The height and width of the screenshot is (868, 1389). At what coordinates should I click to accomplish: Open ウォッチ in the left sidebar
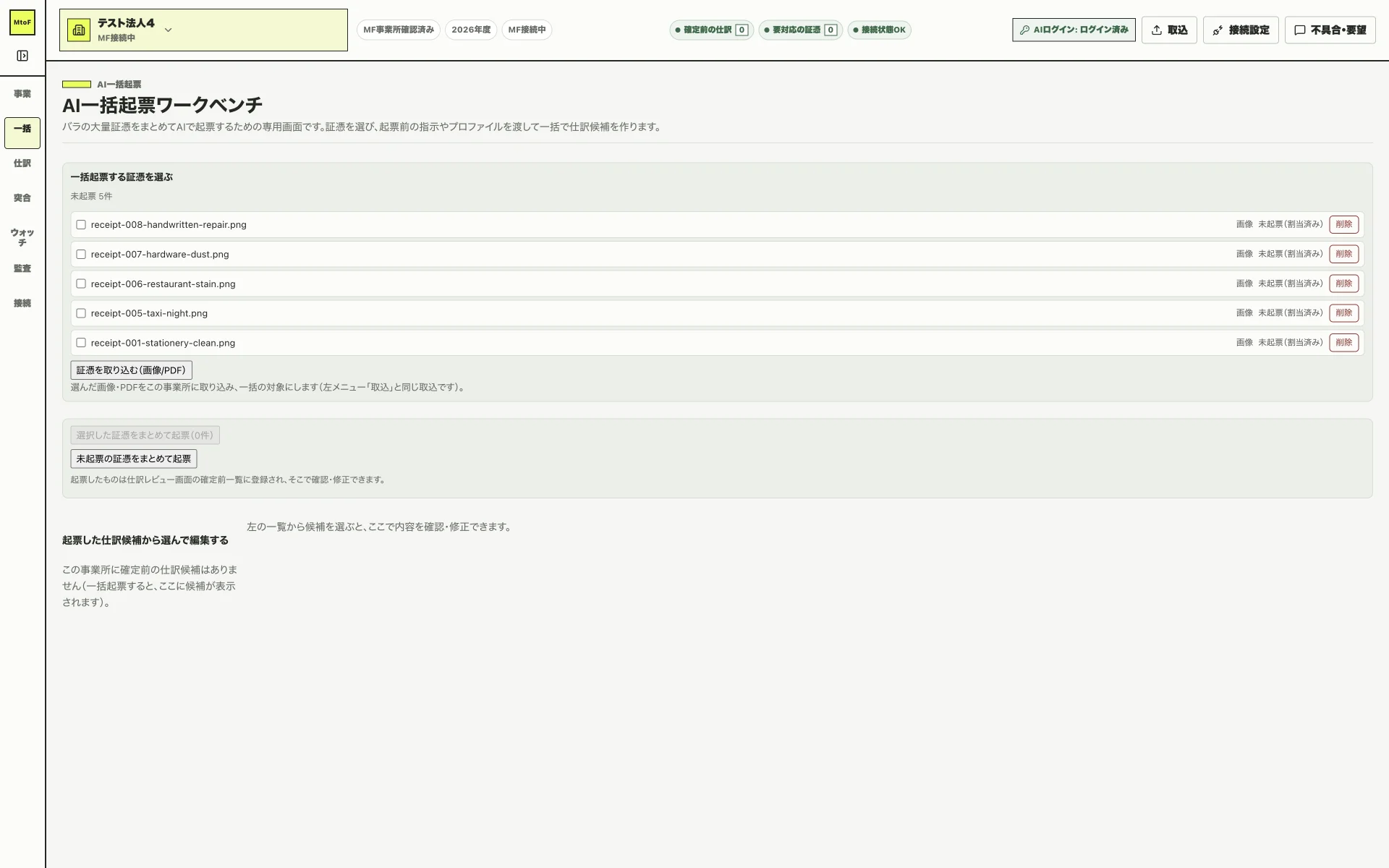[x=22, y=237]
